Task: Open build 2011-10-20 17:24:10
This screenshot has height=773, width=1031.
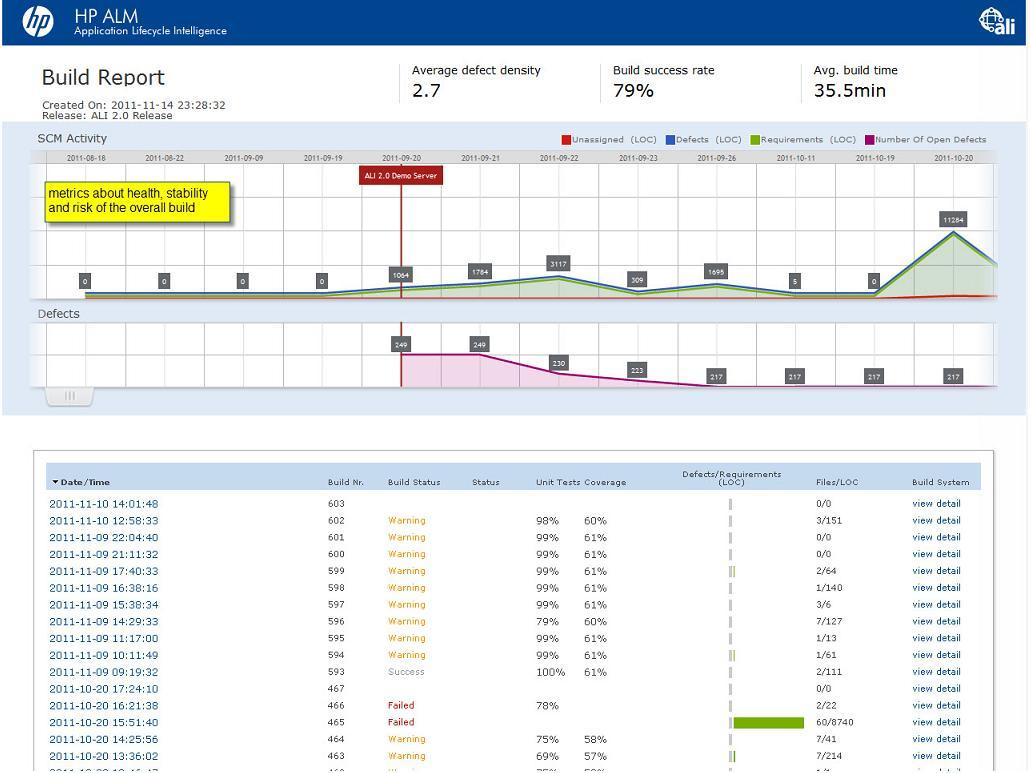Action: [x=104, y=689]
